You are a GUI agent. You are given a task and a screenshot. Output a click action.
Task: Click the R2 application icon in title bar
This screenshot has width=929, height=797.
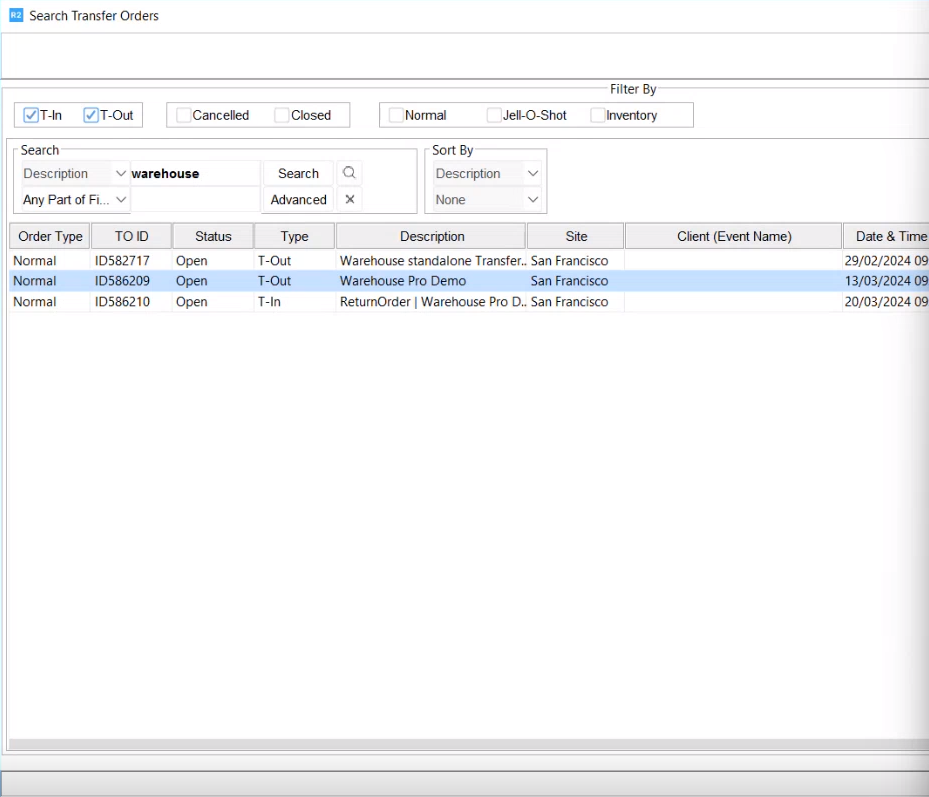[x=15, y=15]
